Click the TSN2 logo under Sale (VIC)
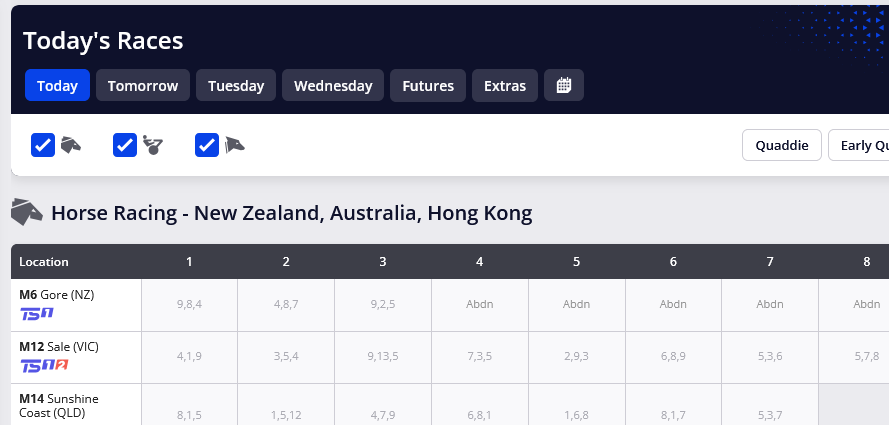This screenshot has height=425, width=889. tap(44, 366)
